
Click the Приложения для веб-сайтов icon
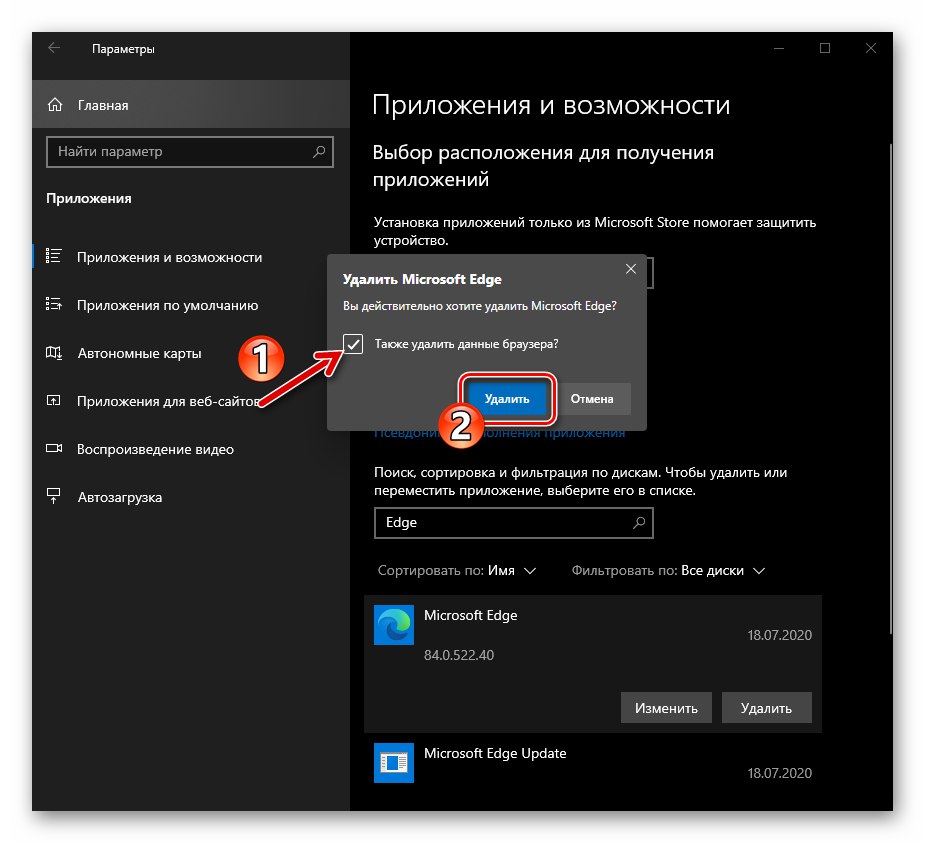[x=54, y=401]
